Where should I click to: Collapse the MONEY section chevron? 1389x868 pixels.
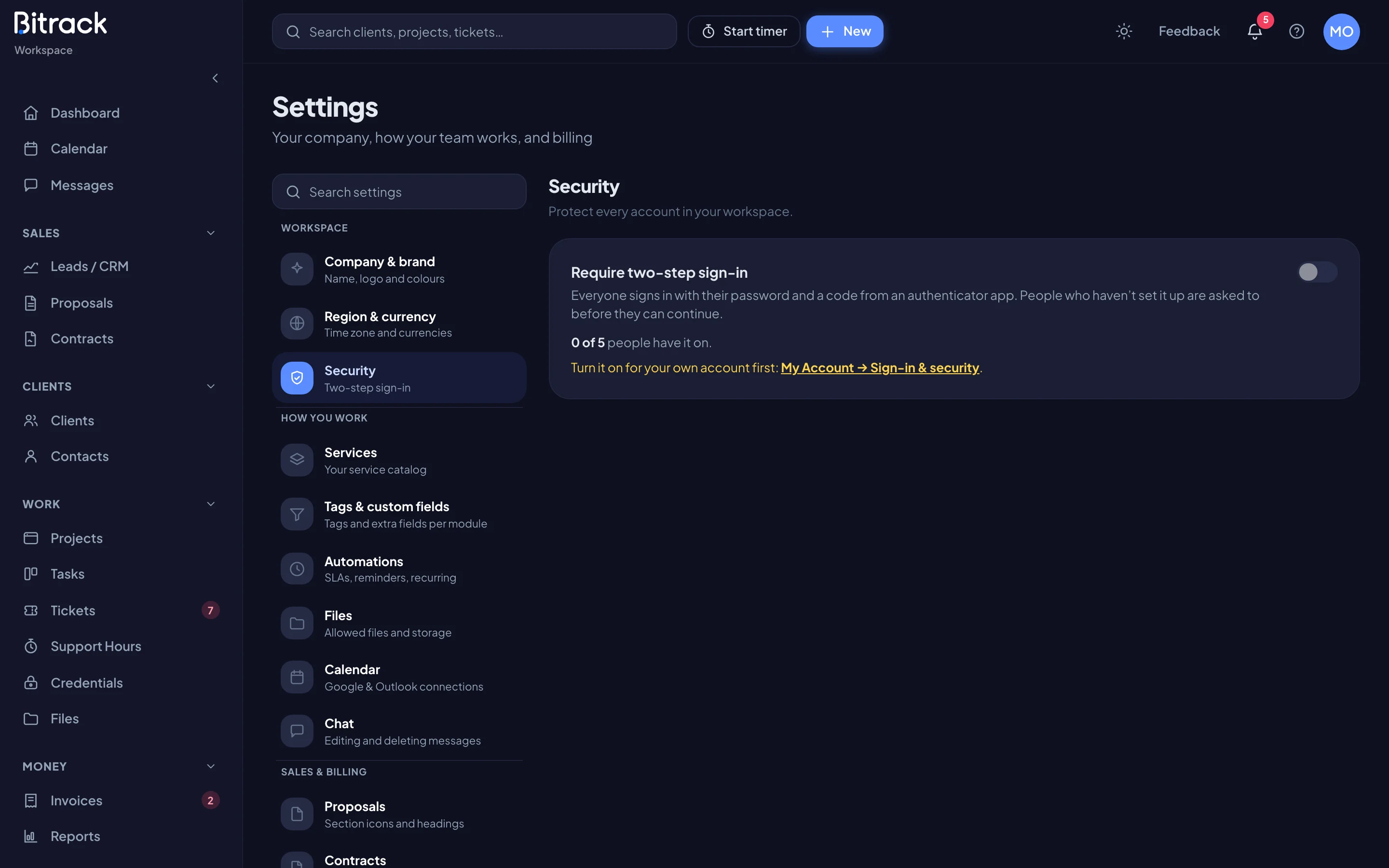211,766
